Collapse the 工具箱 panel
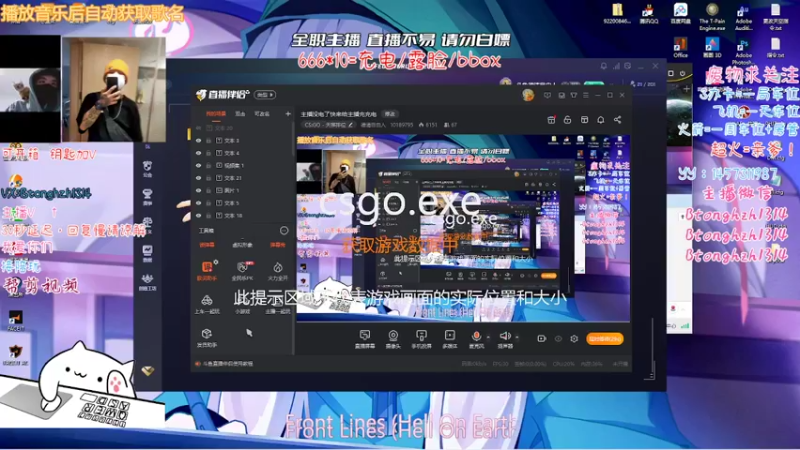Screen dimensions: 800x450 (284, 231)
